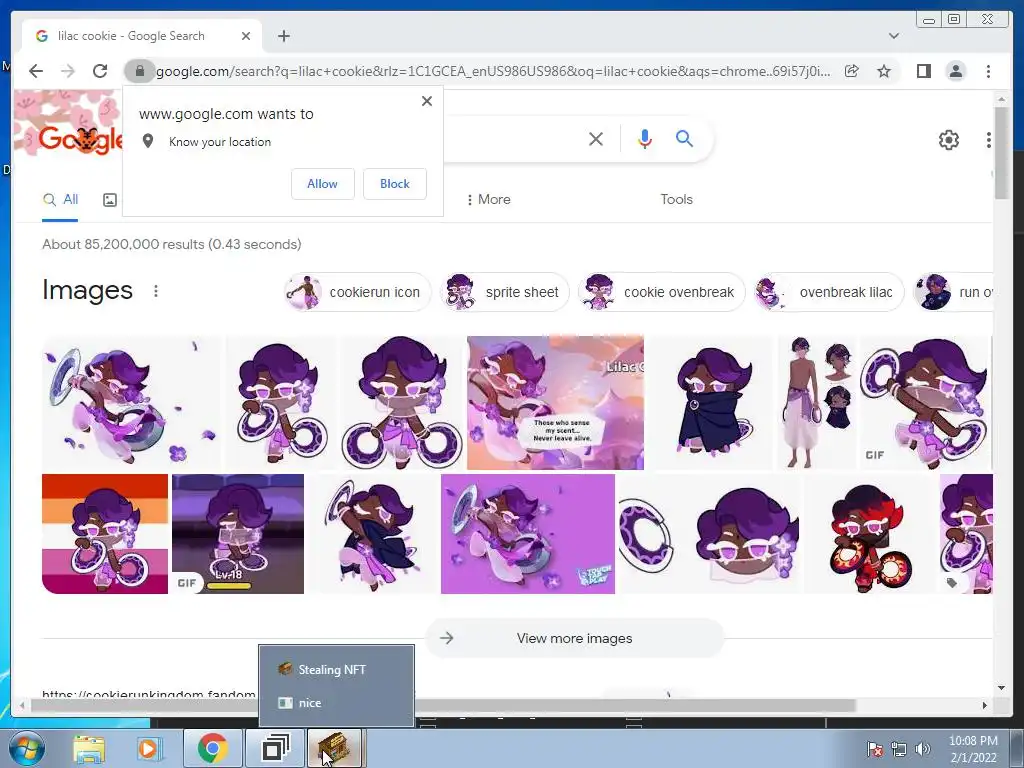This screenshot has width=1024, height=768.
Task: Bookmark this page with the star
Action: 884,71
